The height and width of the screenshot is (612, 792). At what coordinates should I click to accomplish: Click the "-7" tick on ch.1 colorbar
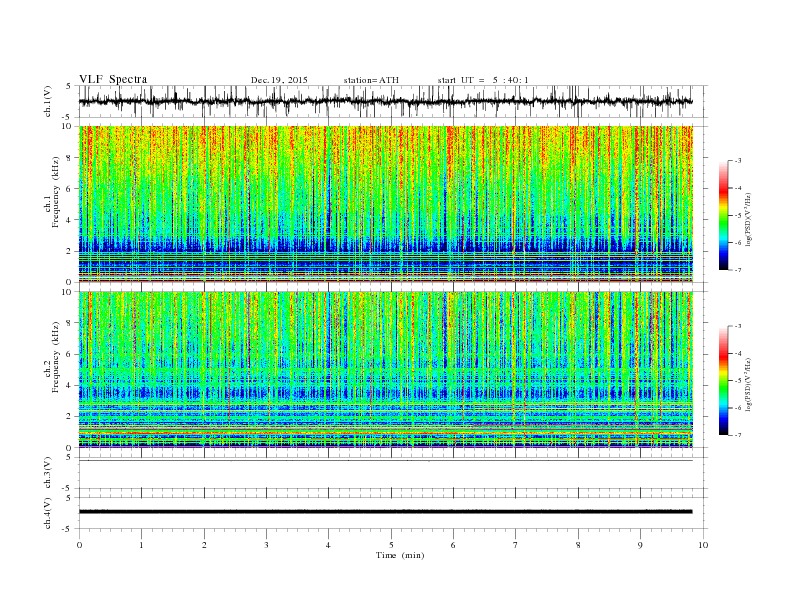(738, 270)
